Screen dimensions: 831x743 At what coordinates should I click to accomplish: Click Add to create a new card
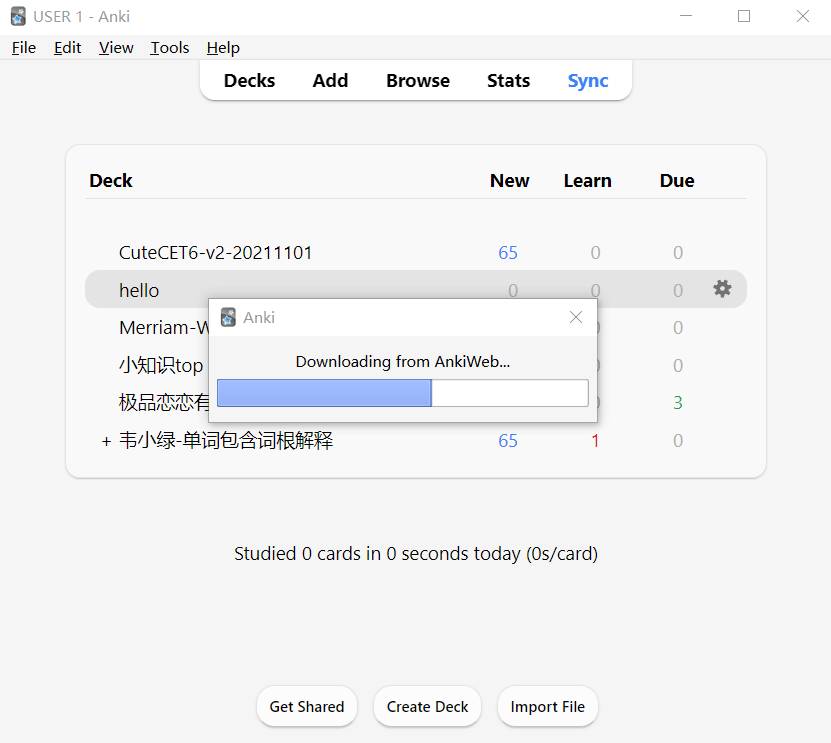pos(330,81)
